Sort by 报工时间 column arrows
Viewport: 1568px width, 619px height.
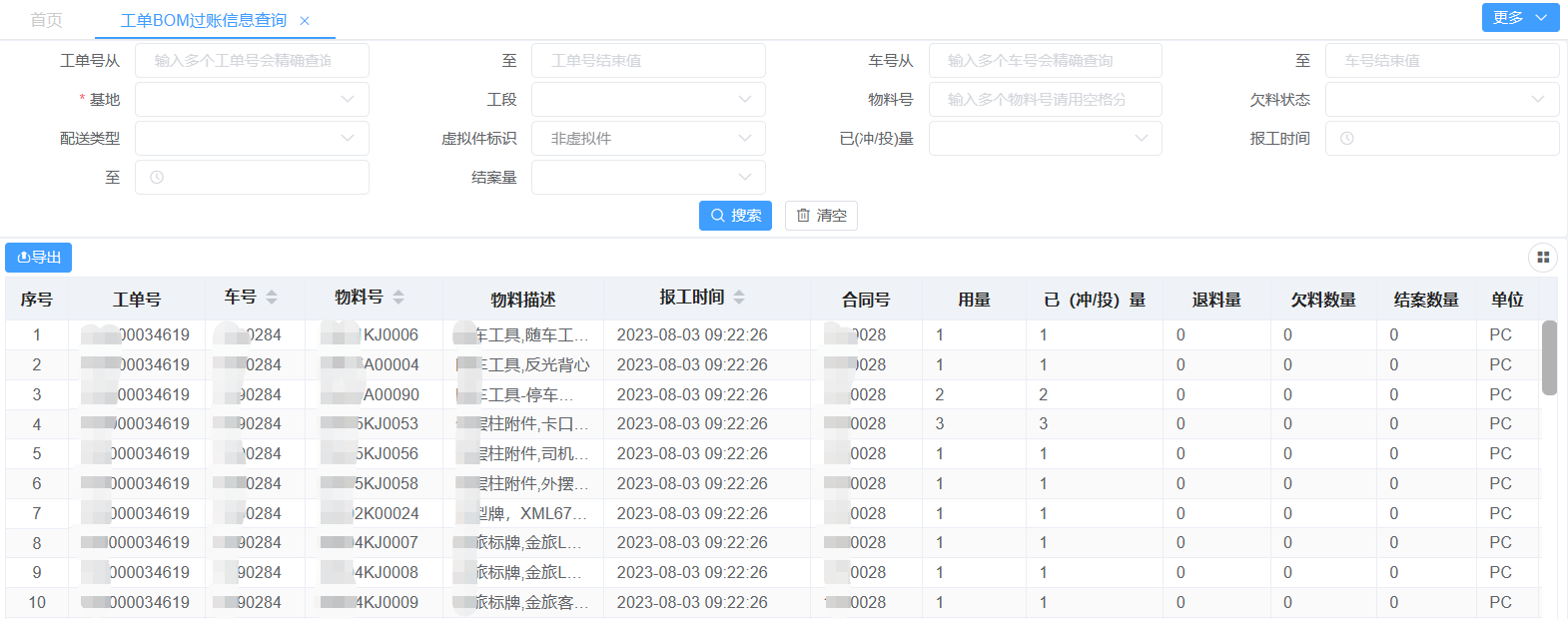(739, 298)
